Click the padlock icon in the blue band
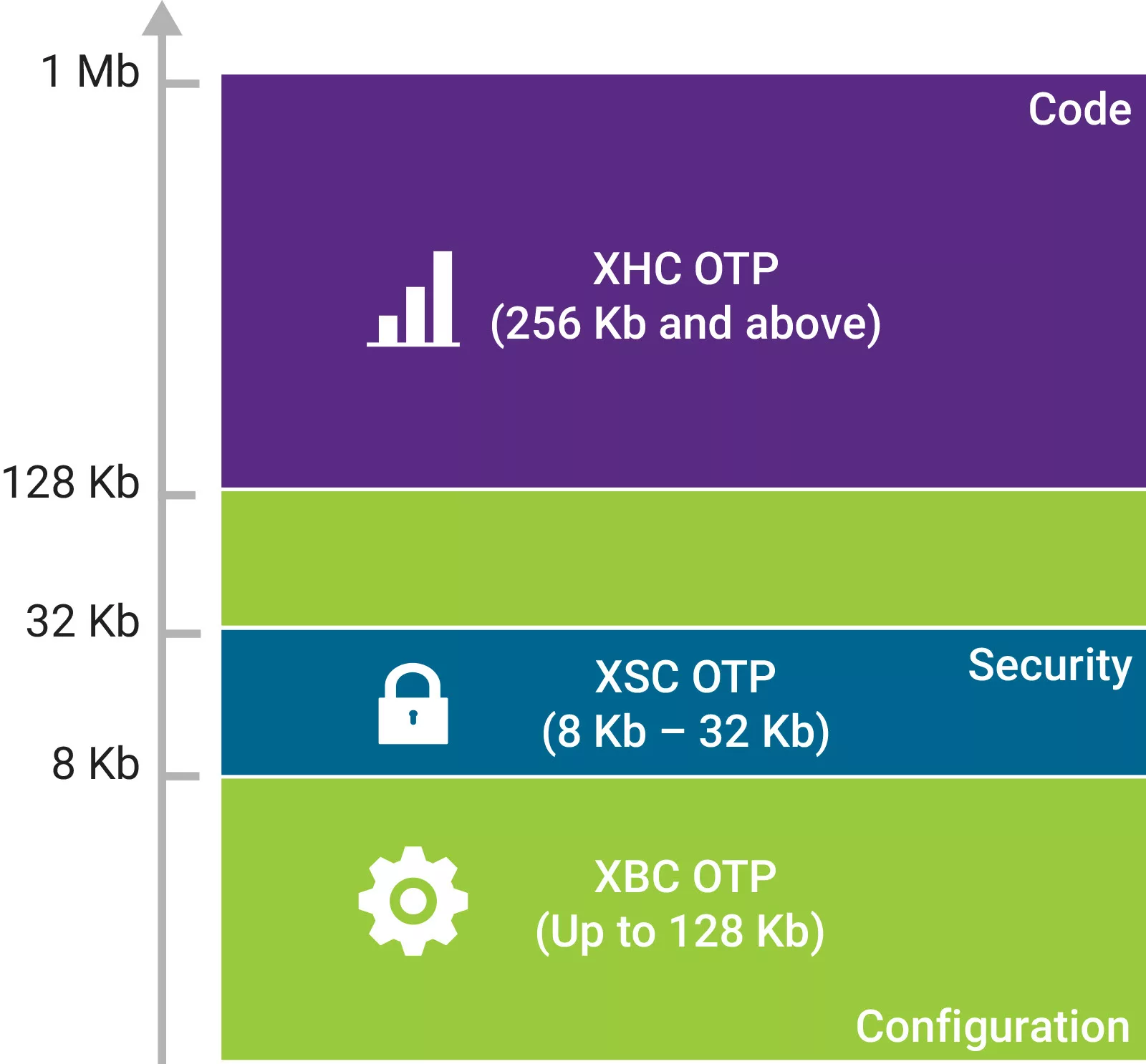Viewport: 1146px width, 1064px height. tap(413, 705)
